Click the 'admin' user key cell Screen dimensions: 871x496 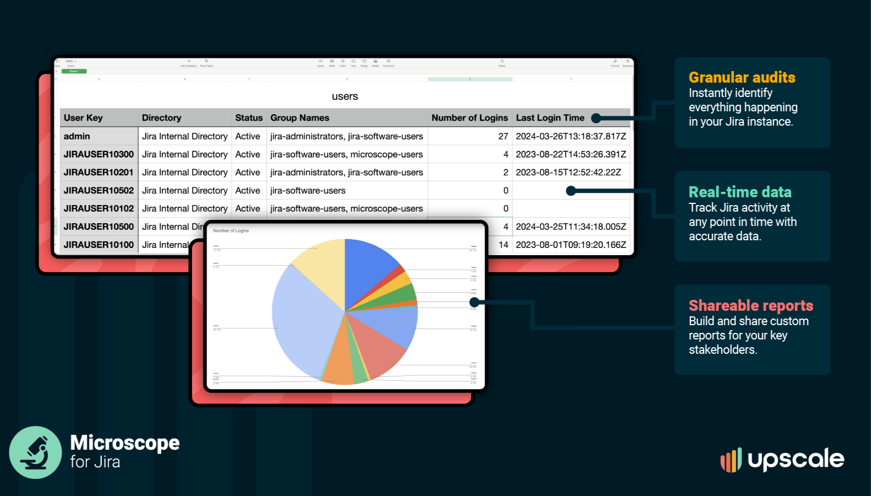[x=99, y=136]
